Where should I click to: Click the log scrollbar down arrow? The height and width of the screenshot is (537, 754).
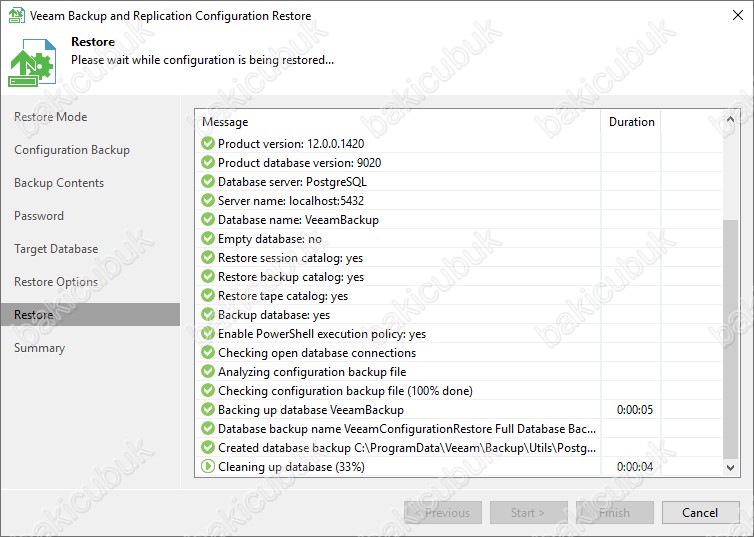[730, 467]
